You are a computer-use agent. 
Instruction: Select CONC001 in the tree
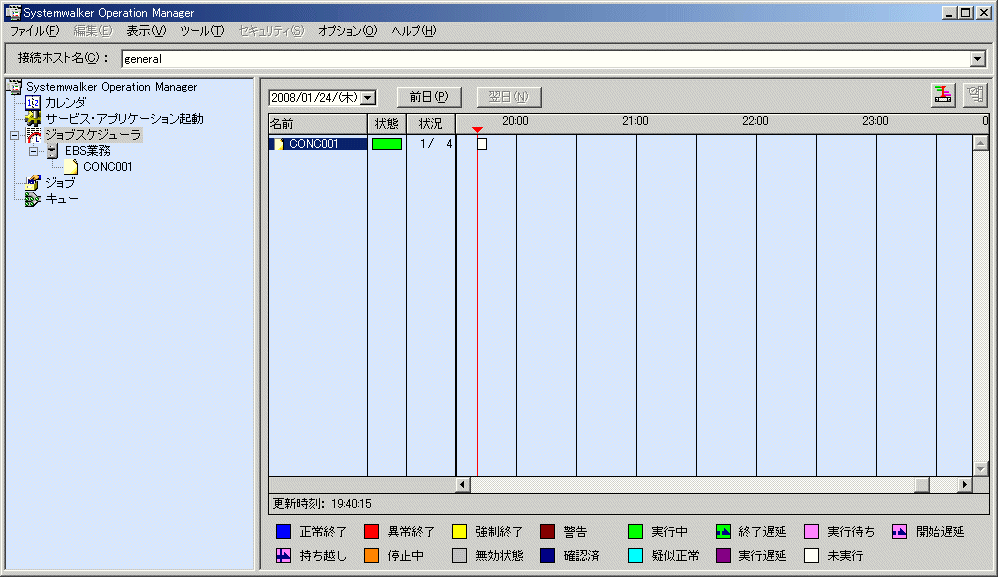(108, 167)
